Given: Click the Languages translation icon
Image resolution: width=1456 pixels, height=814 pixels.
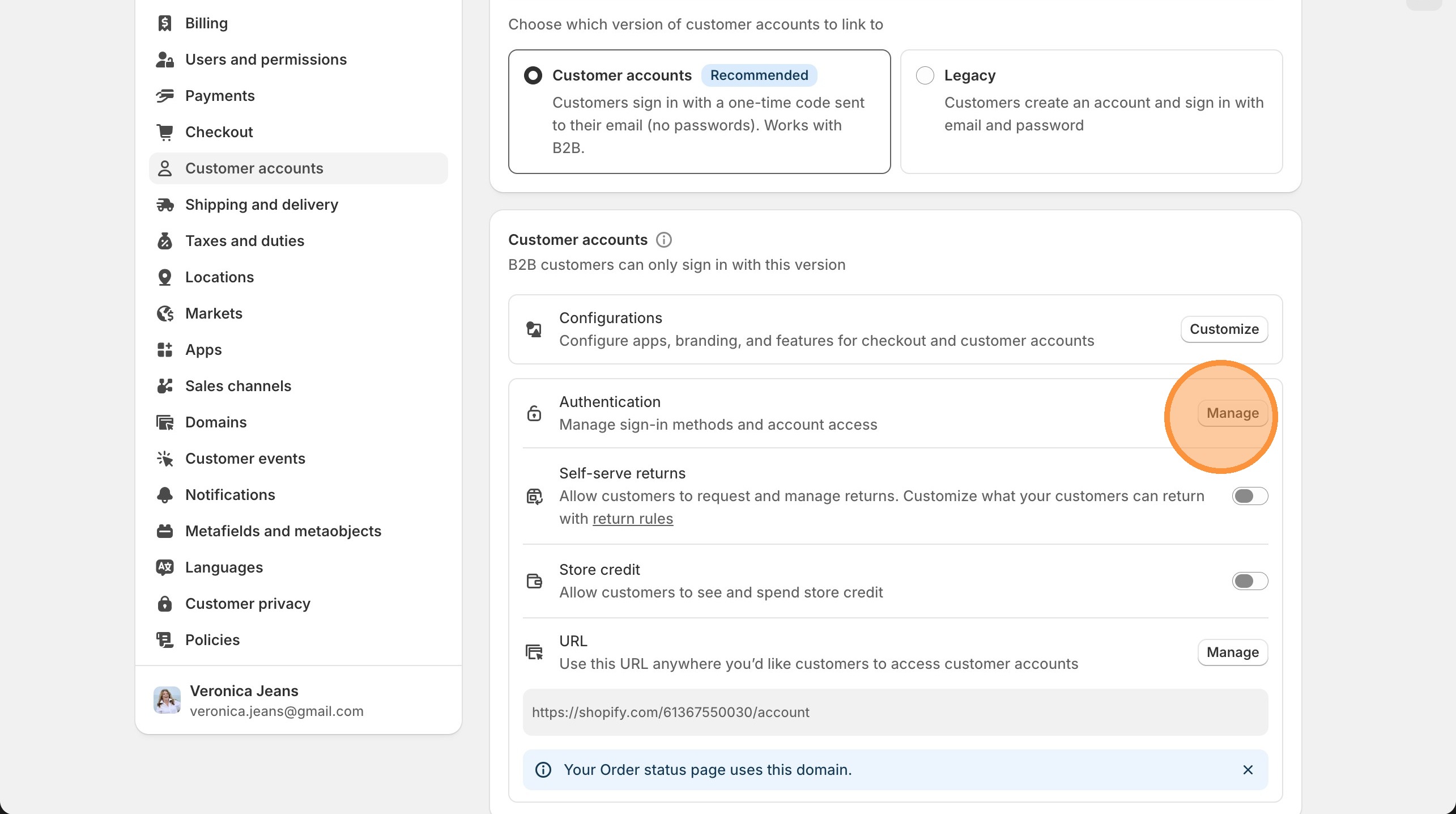Looking at the screenshot, I should point(165,567).
